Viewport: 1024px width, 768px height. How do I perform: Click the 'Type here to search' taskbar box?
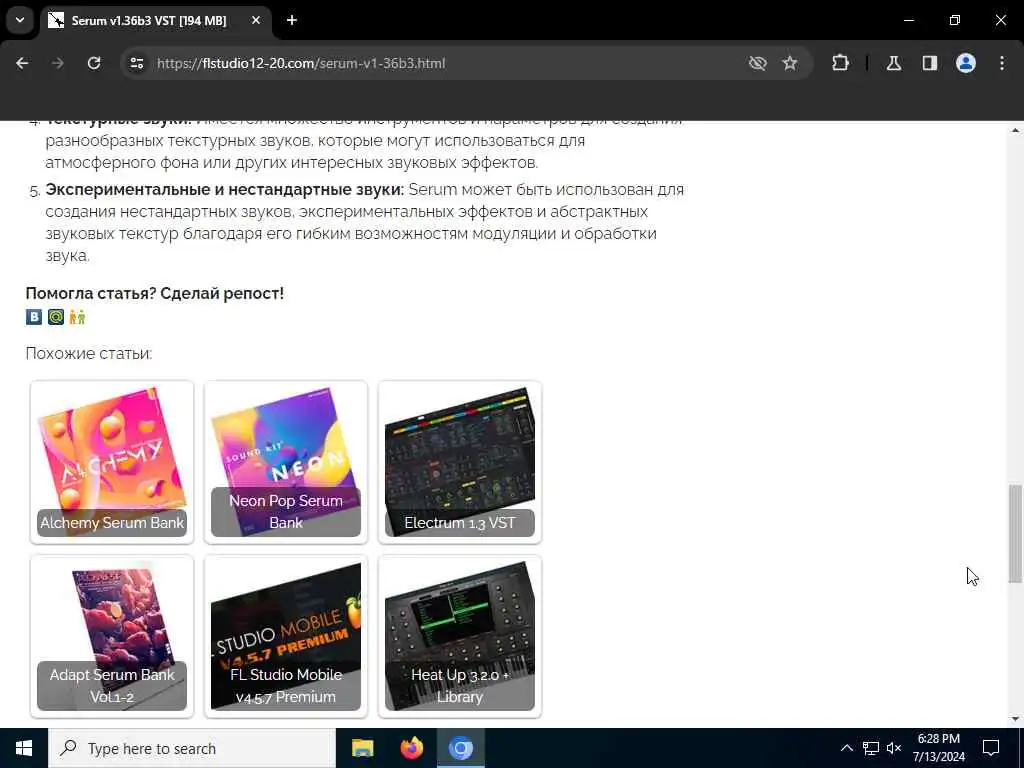click(x=191, y=748)
